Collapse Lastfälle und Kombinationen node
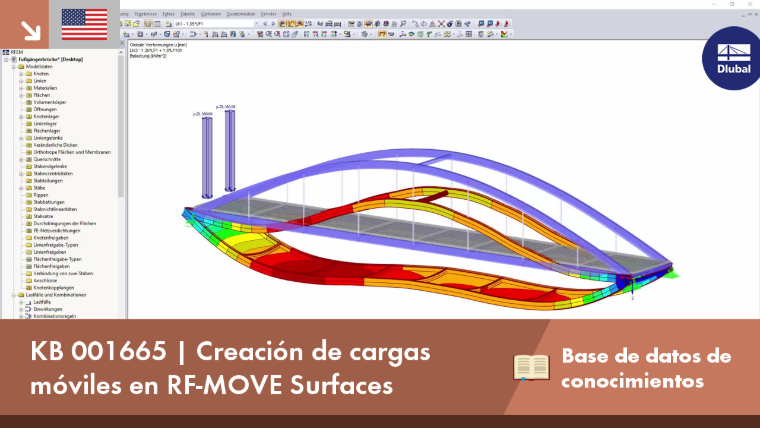Image resolution: width=760 pixels, height=428 pixels. click(14, 295)
